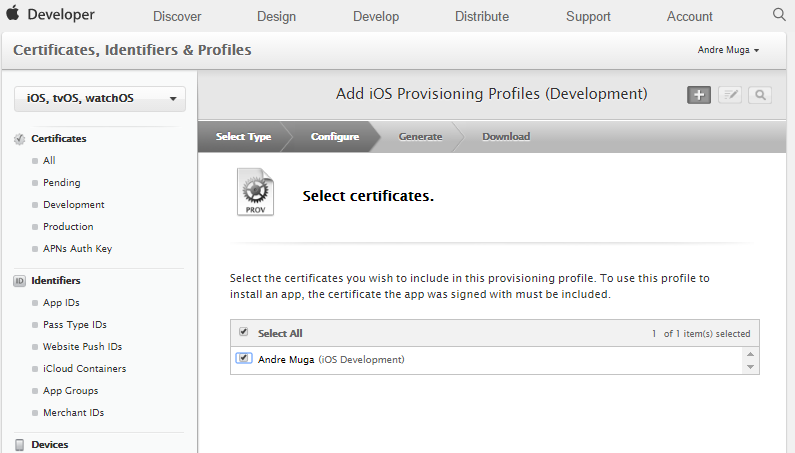This screenshot has width=795, height=453.
Task: Open the iOS, tvOS, watchOS platform dropdown
Action: 100,98
